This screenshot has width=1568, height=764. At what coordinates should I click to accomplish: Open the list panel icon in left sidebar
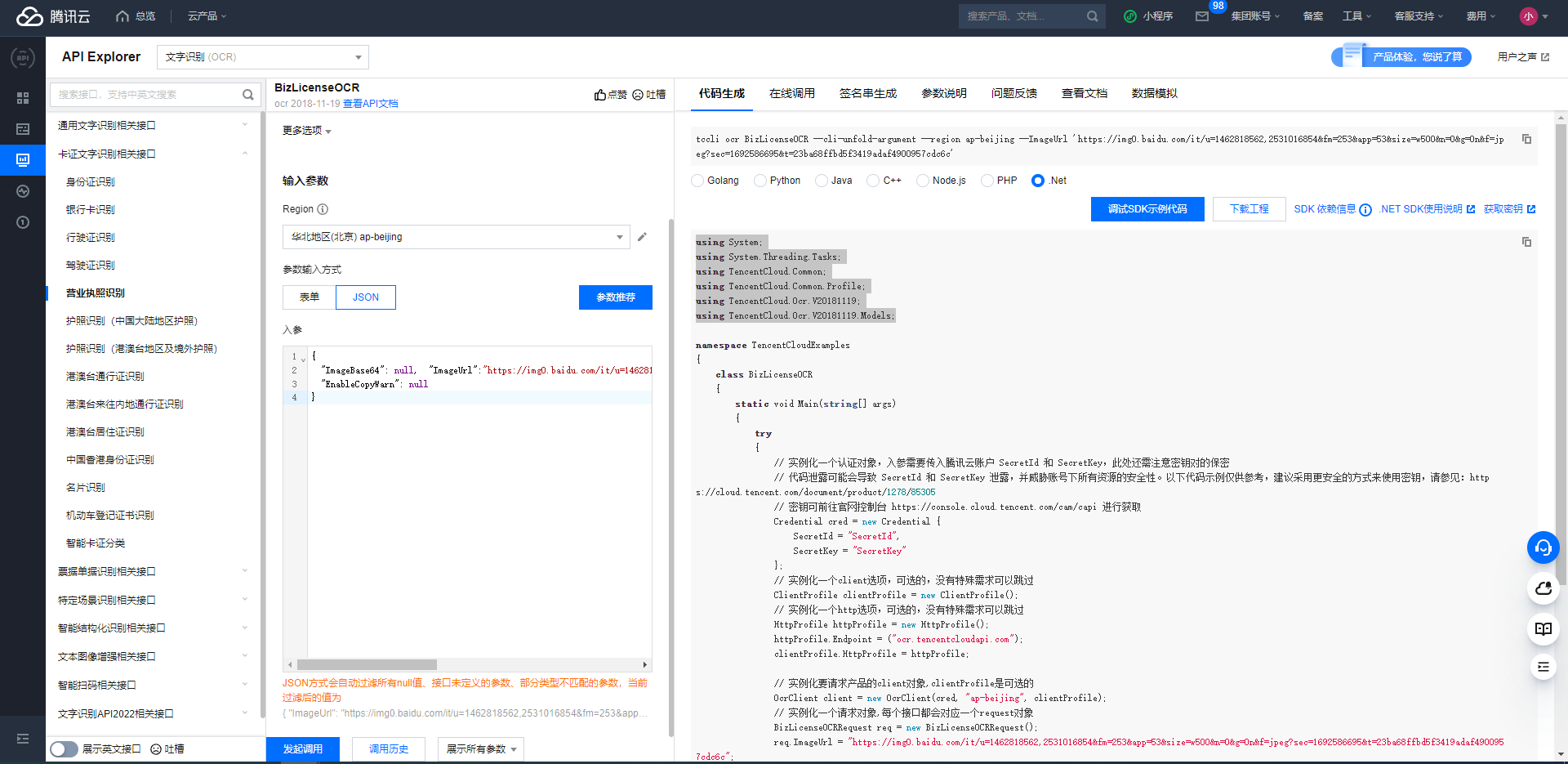coord(23,129)
